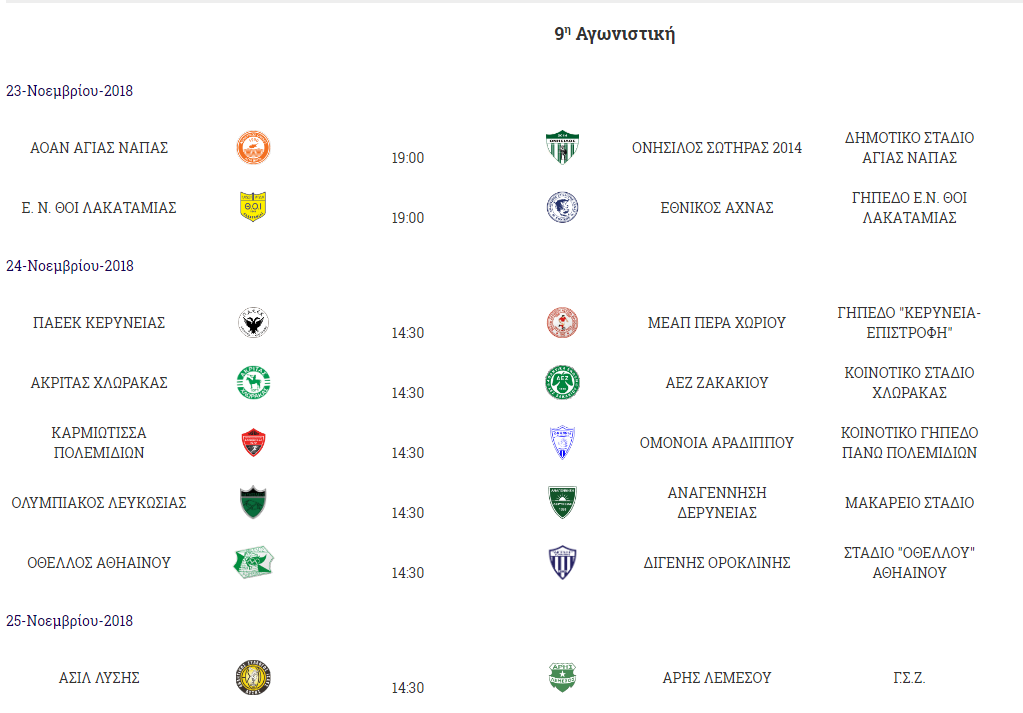
Task: Click the Άρης Λεμεσού green star badge
Action: tap(562, 677)
